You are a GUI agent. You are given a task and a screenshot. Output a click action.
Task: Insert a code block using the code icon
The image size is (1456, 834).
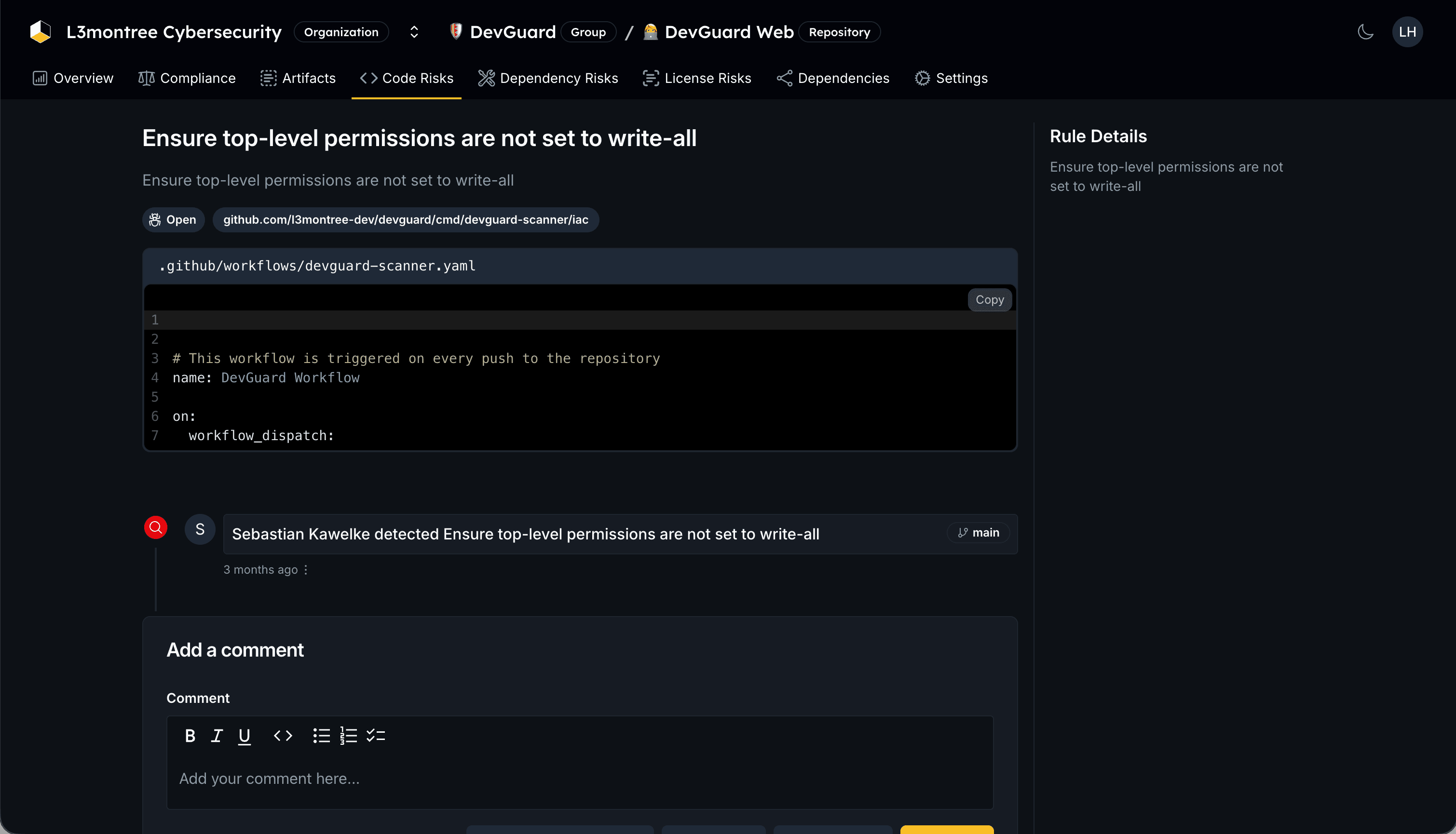coord(282,736)
